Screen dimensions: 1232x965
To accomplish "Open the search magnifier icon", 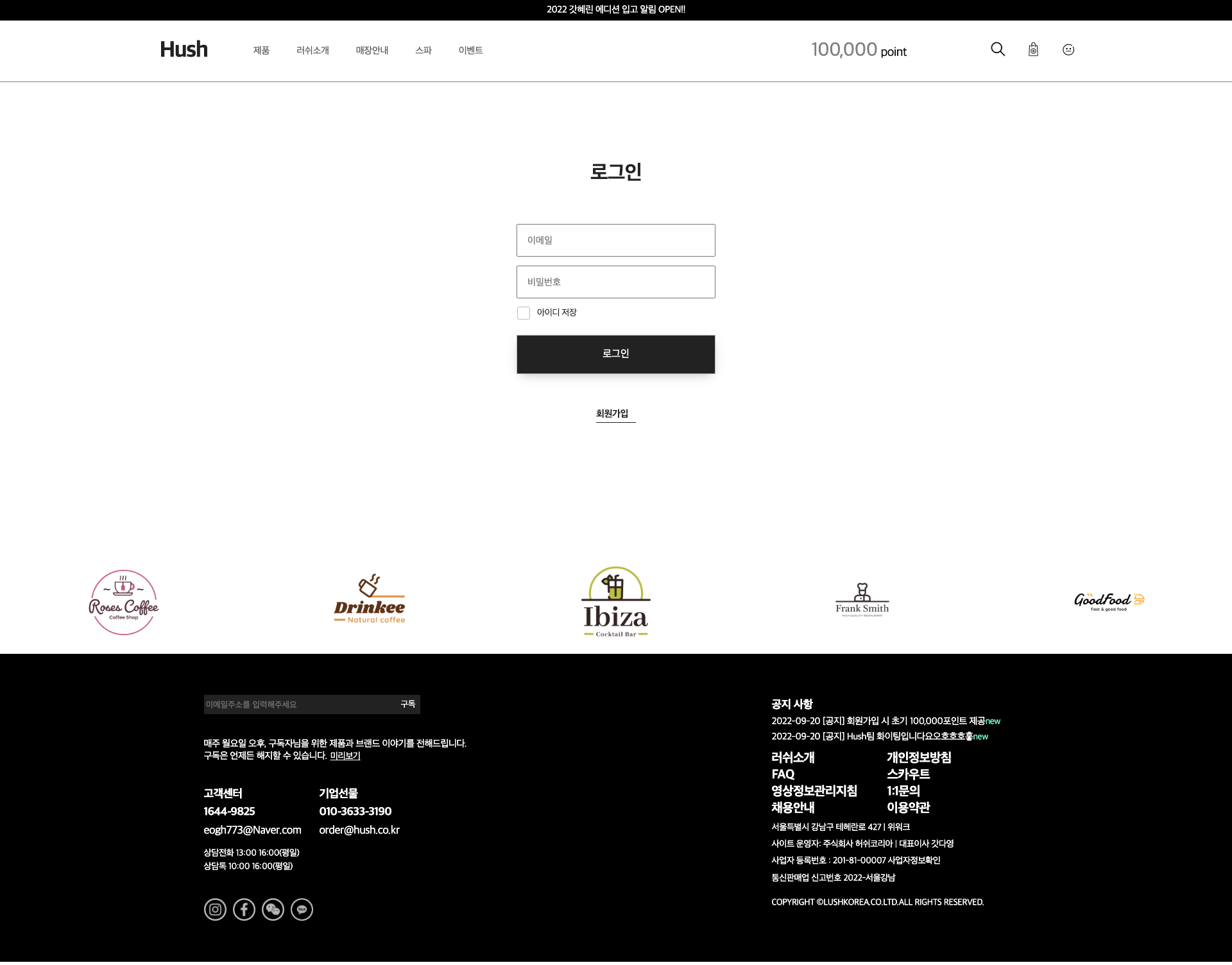I will (x=997, y=49).
